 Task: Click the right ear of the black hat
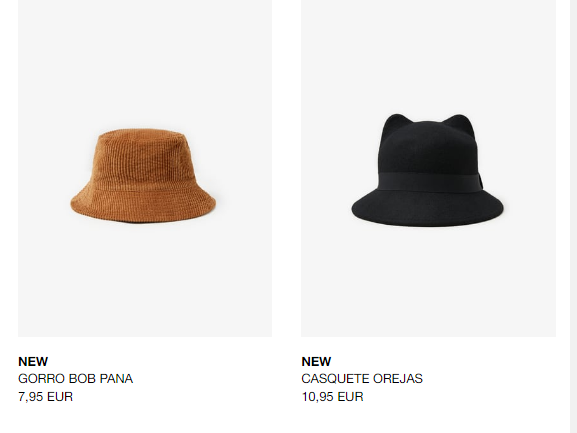(459, 123)
